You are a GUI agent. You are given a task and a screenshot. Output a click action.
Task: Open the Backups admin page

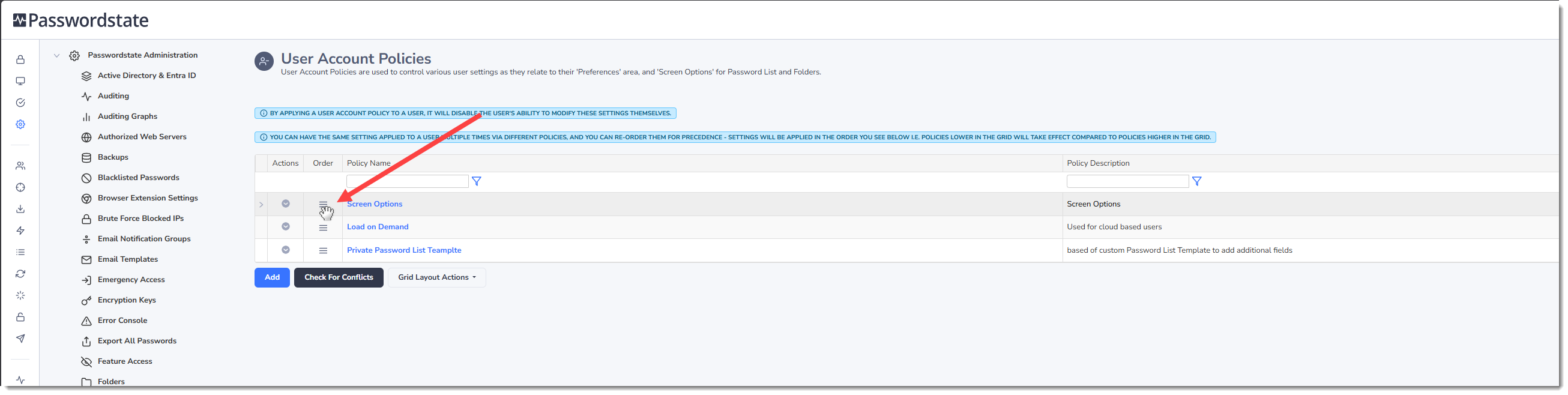[x=113, y=157]
